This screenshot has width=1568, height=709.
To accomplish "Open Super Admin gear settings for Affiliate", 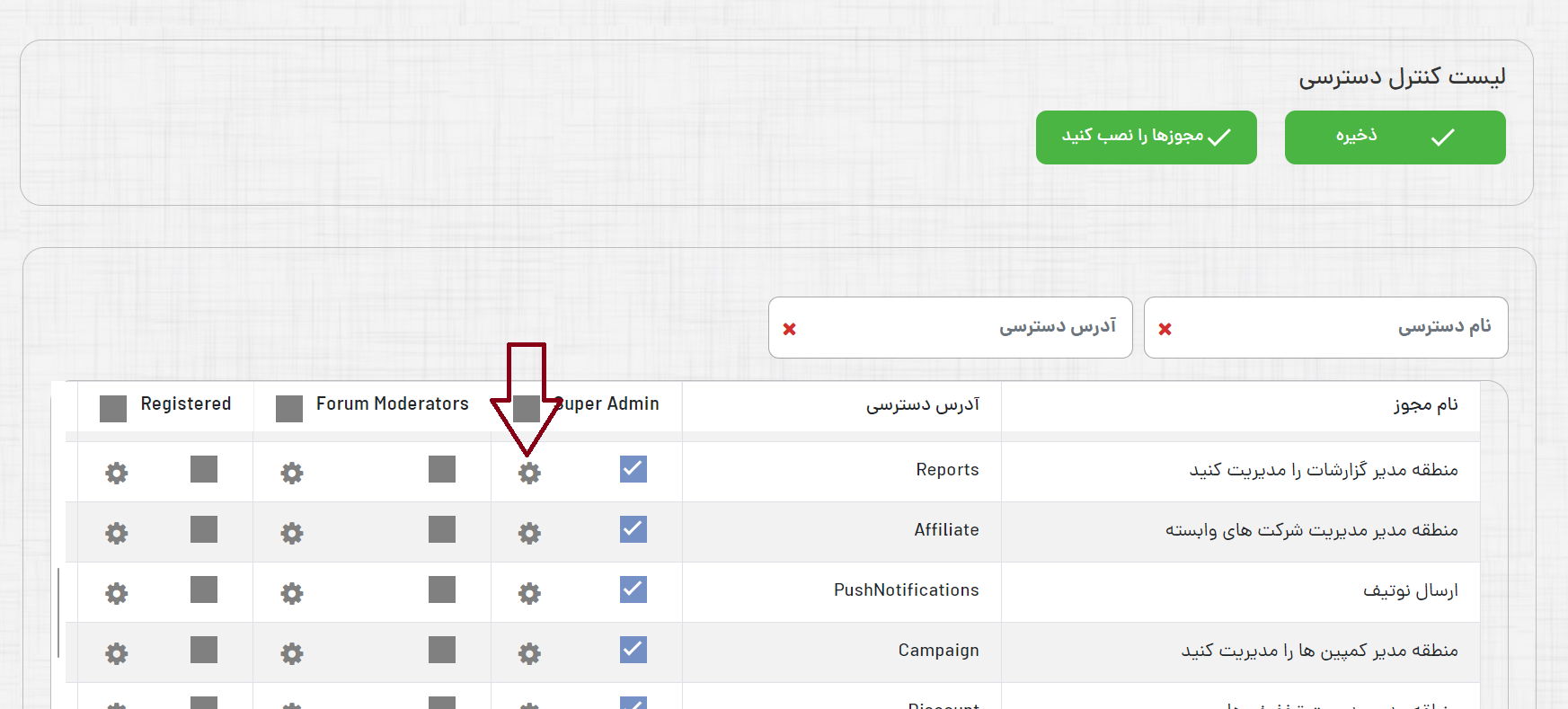I will (x=529, y=533).
